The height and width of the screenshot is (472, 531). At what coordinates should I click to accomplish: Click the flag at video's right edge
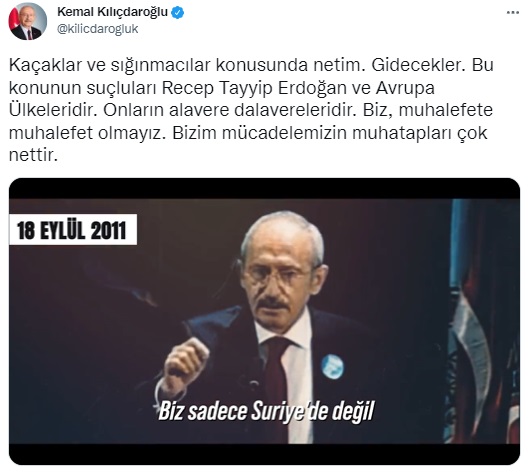click(x=484, y=322)
